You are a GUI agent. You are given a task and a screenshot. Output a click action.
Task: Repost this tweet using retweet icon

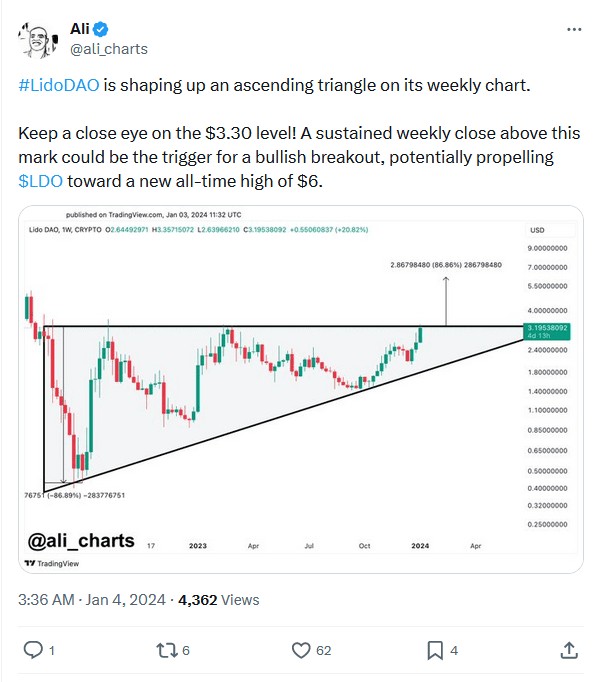coord(167,650)
